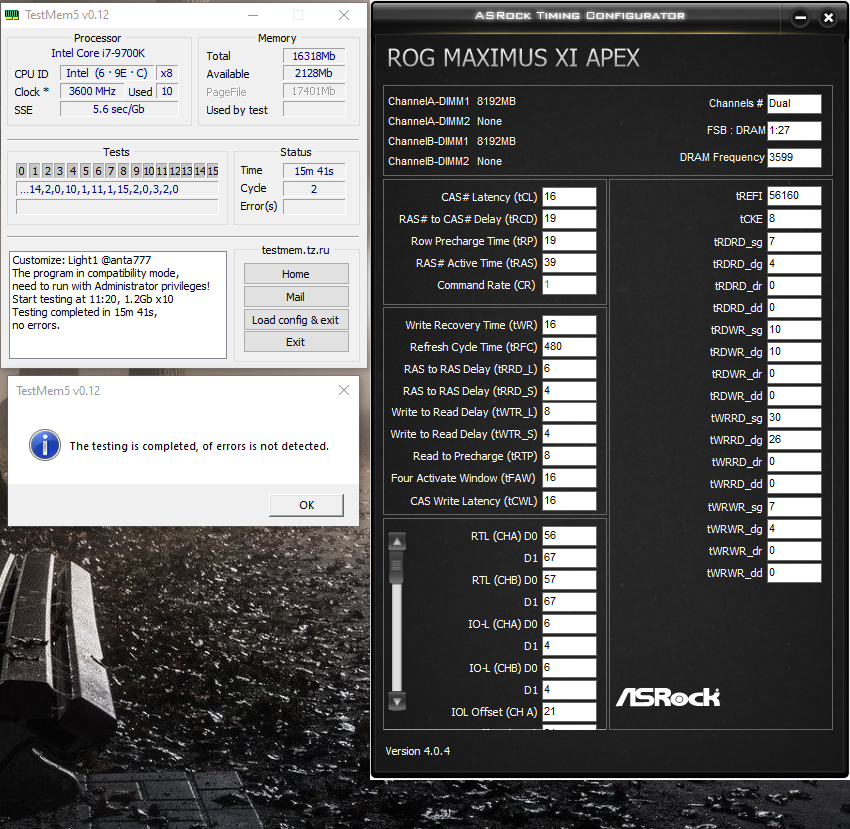
Task: Click the IOL Offset (CH A) field
Action: coord(569,711)
